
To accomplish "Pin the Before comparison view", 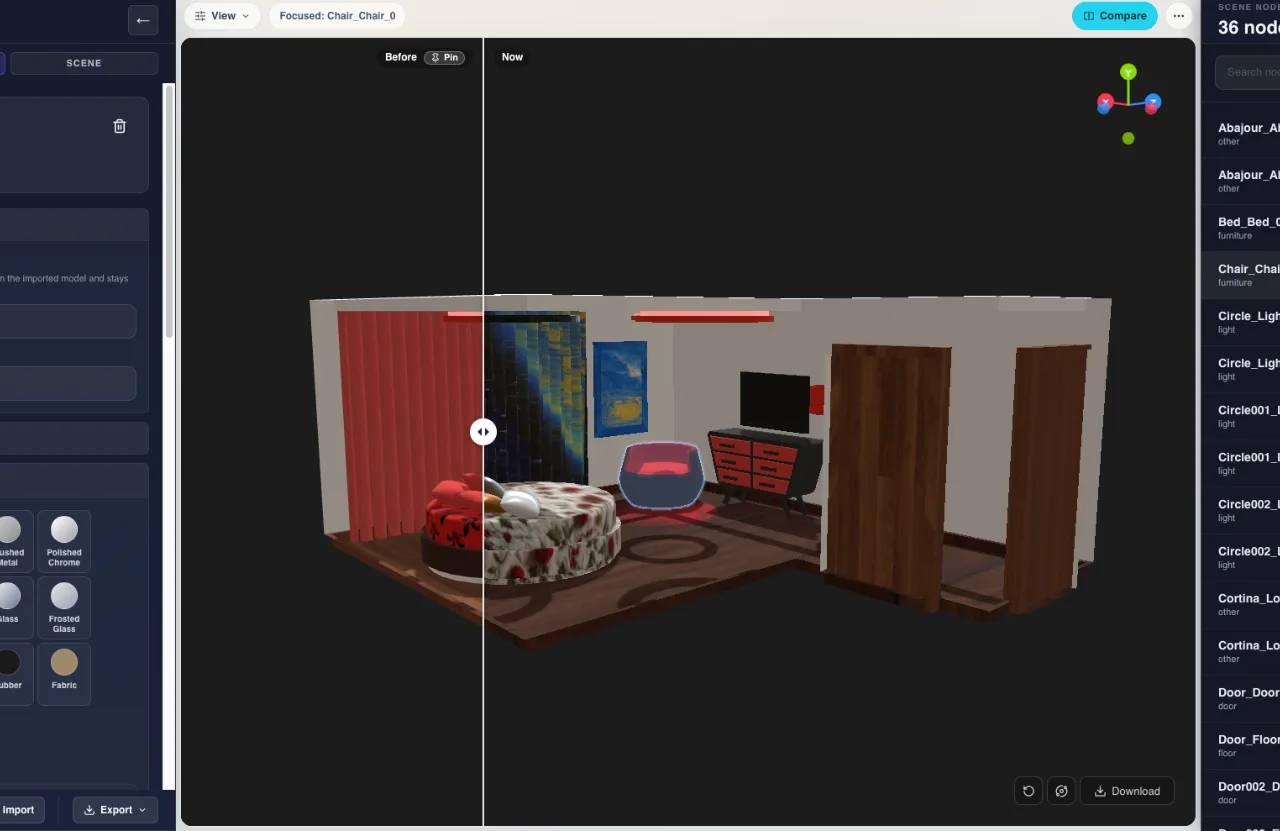I will (x=444, y=58).
